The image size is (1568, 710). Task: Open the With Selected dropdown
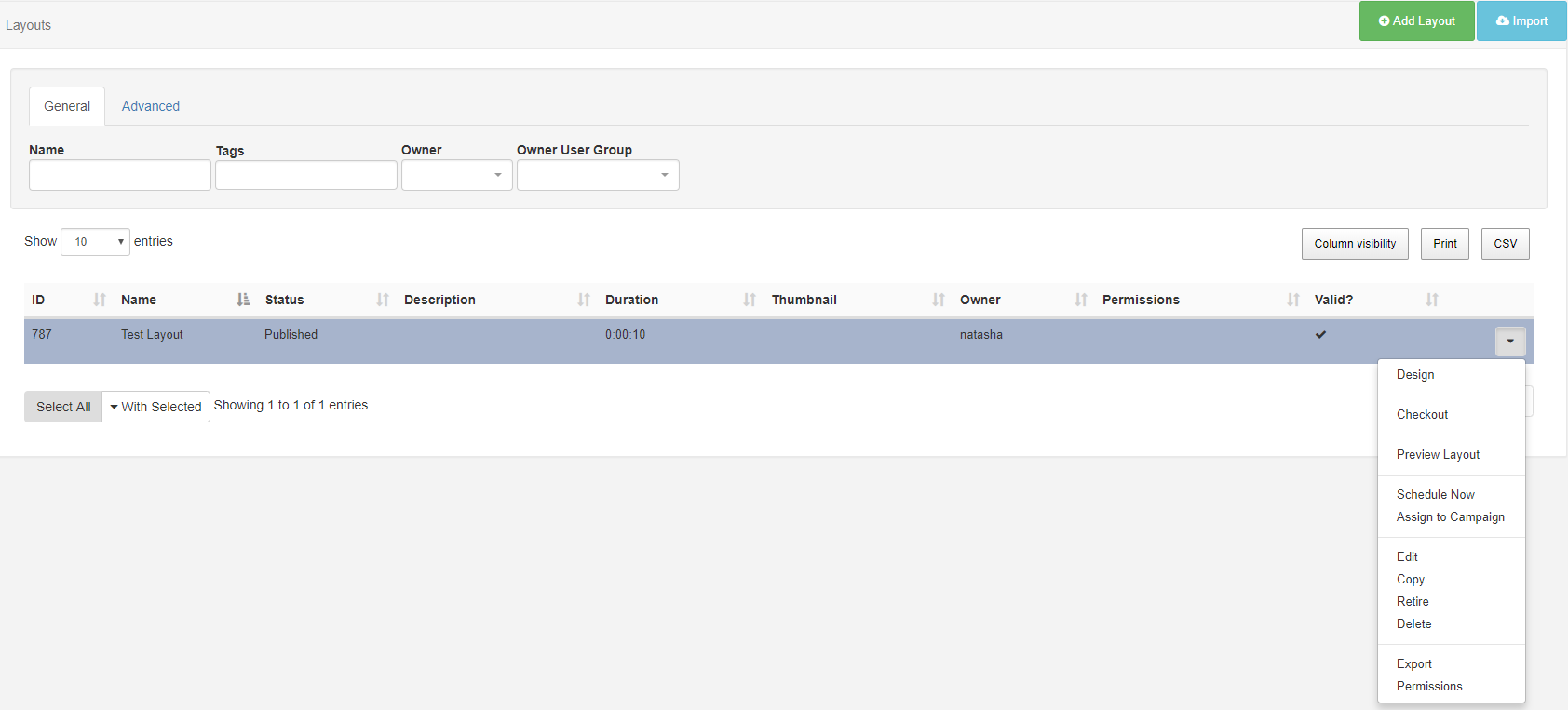(x=155, y=407)
